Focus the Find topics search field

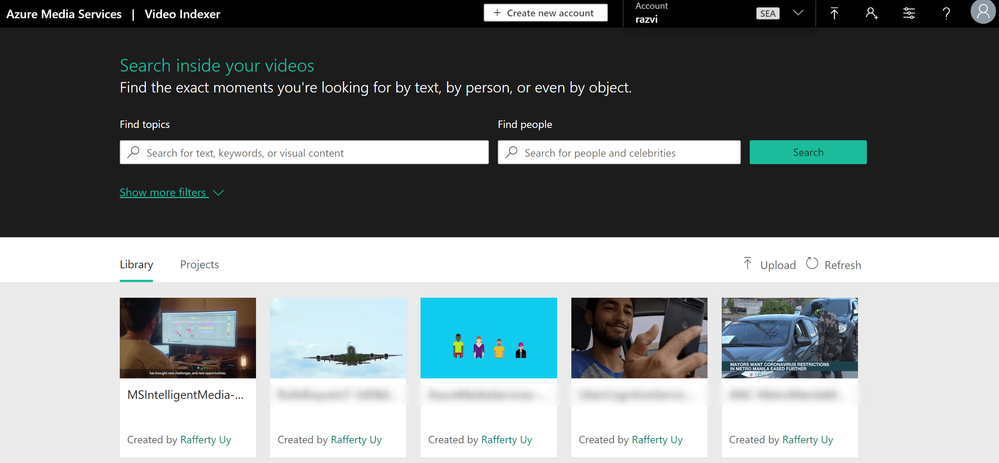[x=304, y=152]
